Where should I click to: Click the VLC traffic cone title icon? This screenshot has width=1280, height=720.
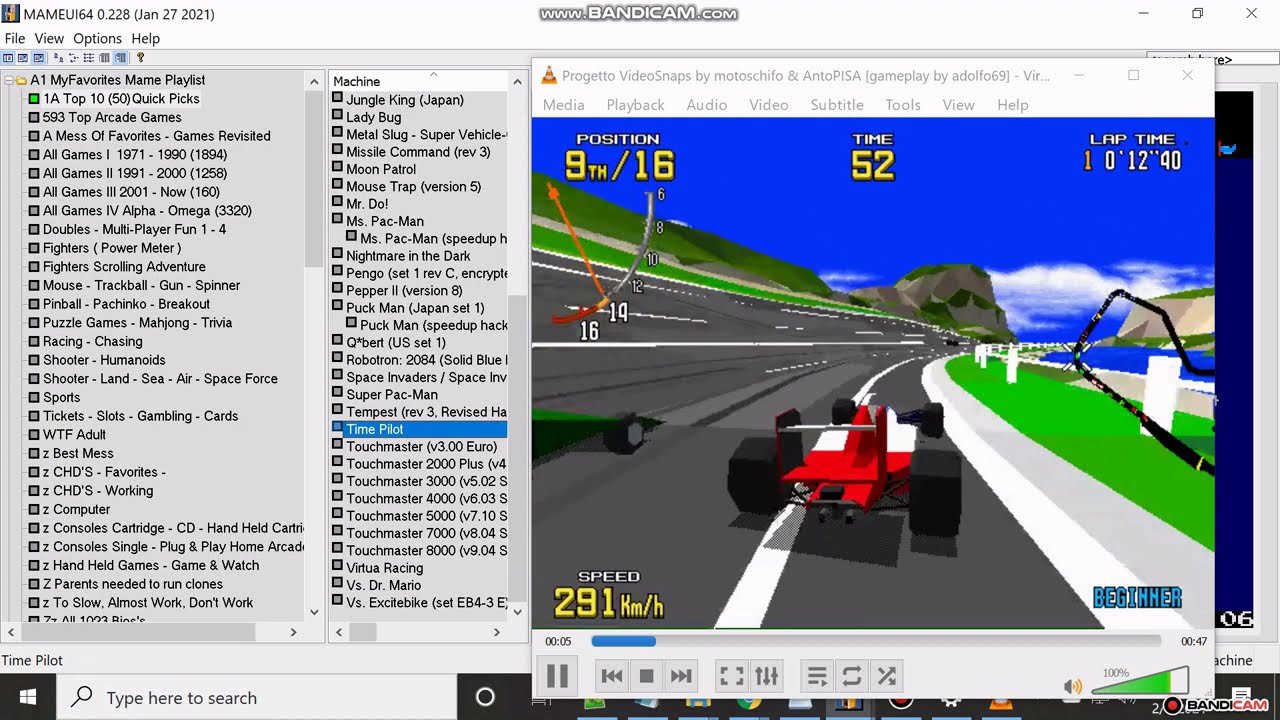click(x=549, y=75)
